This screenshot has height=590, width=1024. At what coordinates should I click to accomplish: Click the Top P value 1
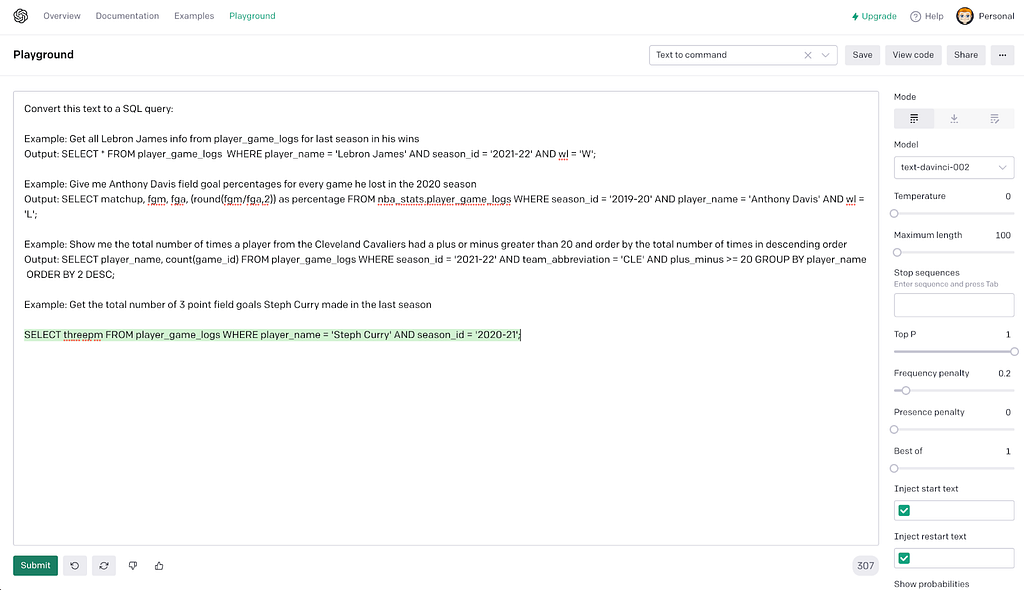tap(1008, 335)
